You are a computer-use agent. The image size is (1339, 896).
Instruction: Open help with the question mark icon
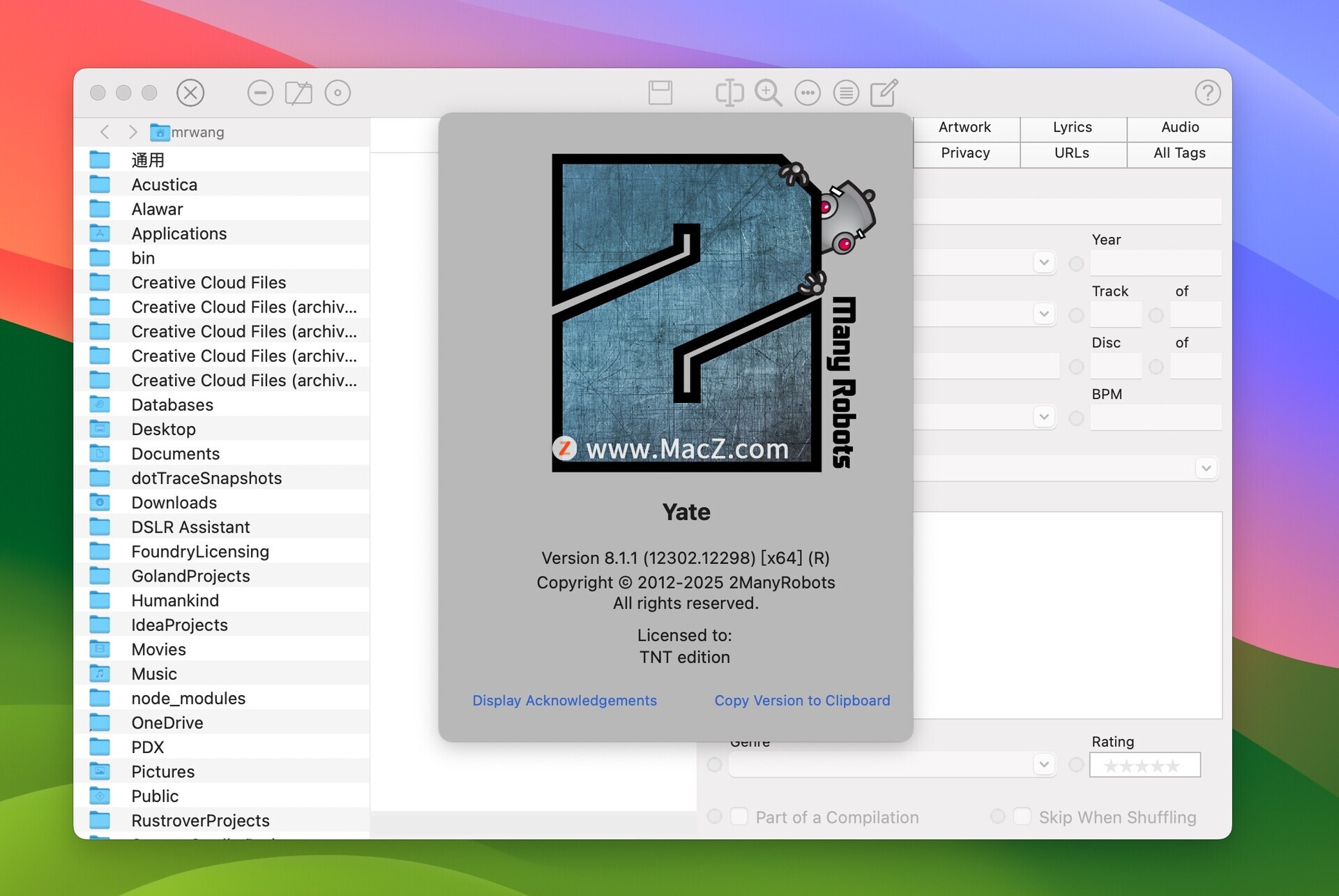(1208, 93)
